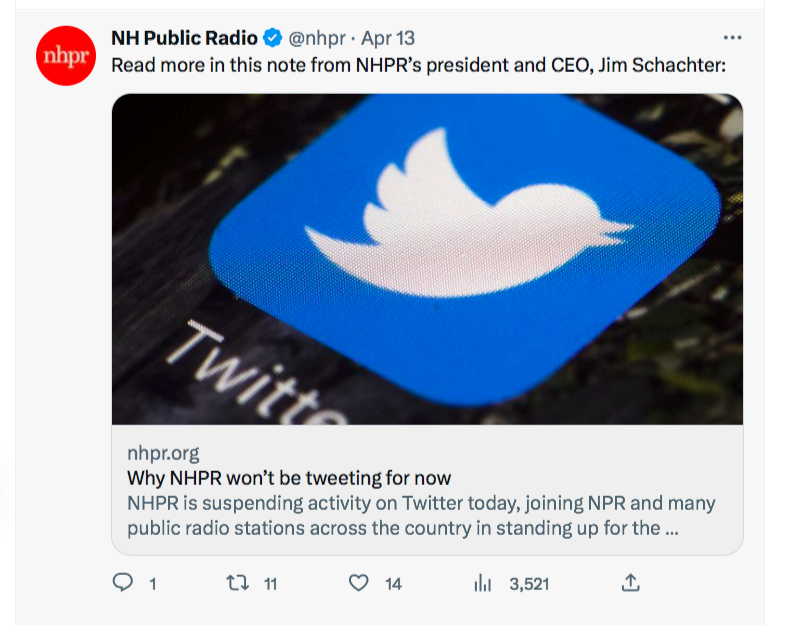View tweet analytics bar chart icon
Image resolution: width=785 pixels, height=625 pixels.
tap(484, 583)
